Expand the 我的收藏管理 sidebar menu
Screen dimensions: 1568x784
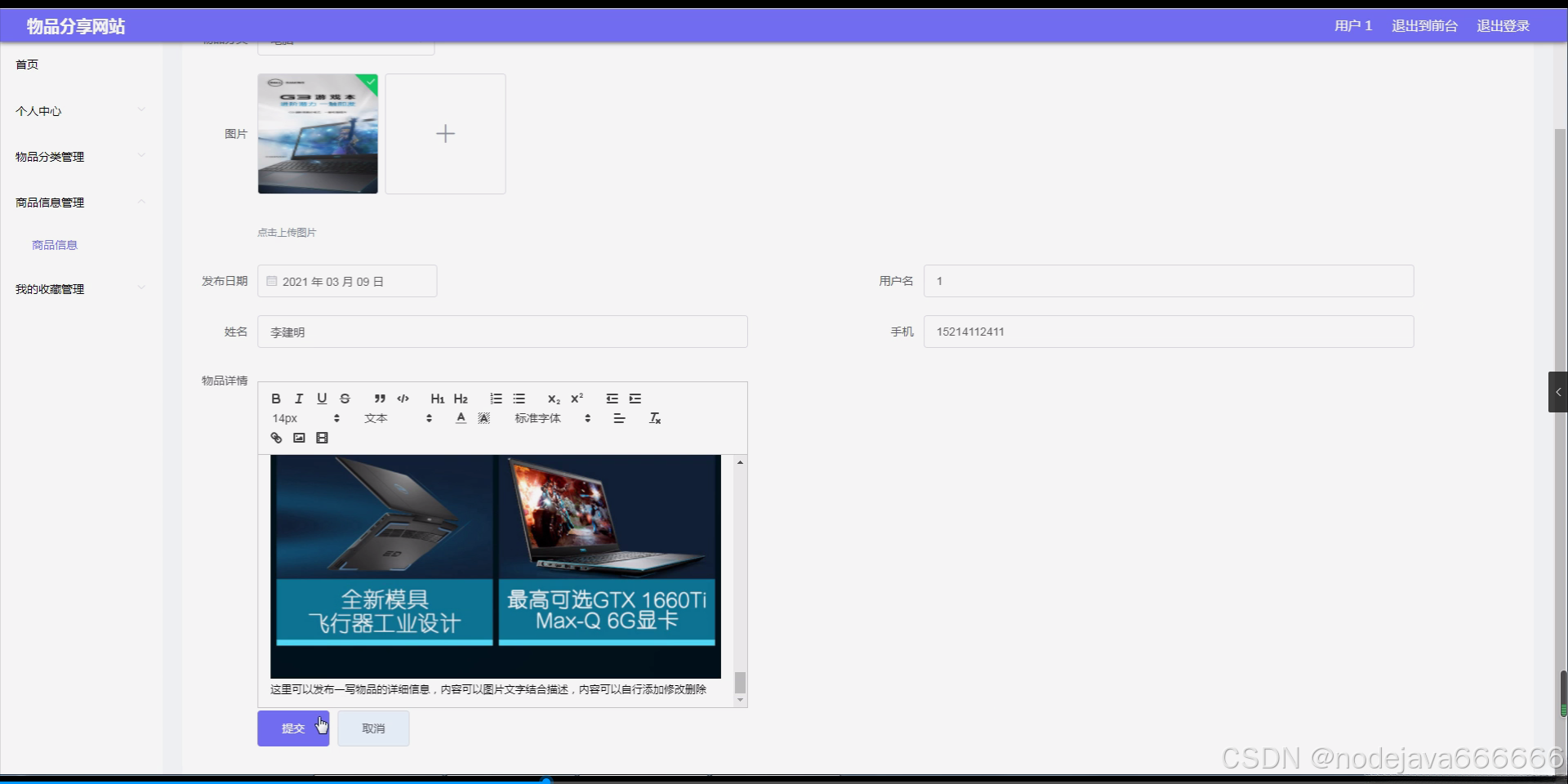coord(82,289)
